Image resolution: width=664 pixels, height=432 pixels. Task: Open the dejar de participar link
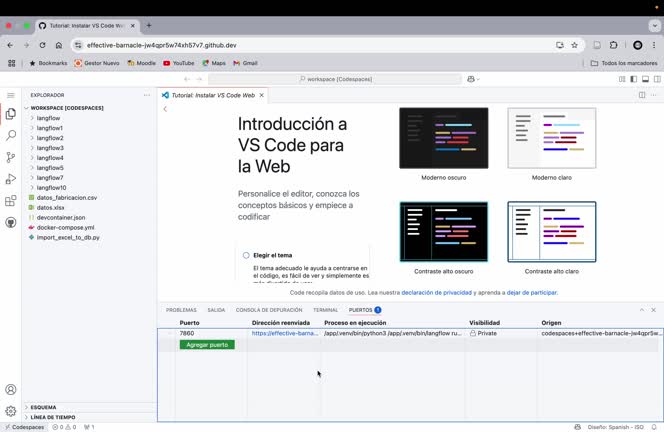click(x=532, y=293)
